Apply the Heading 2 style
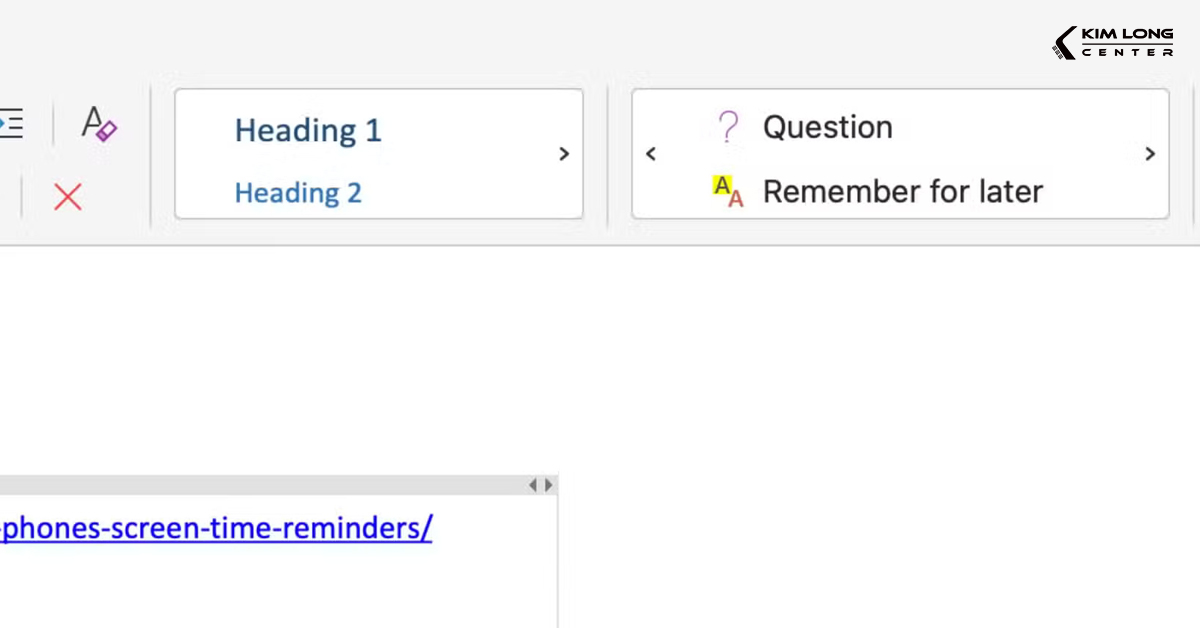Screen dimensions: 1200x628 click(298, 192)
